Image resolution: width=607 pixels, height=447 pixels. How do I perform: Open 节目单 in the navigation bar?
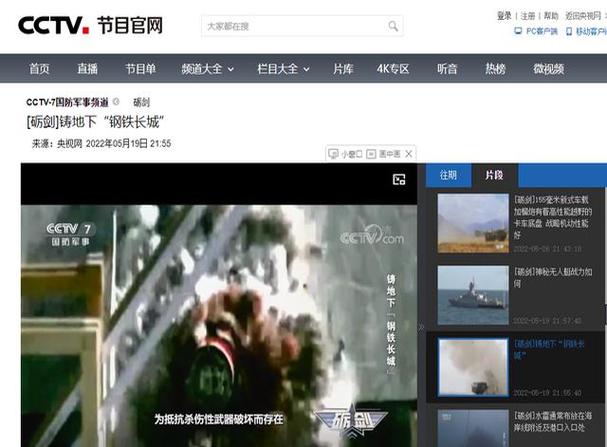(141, 69)
